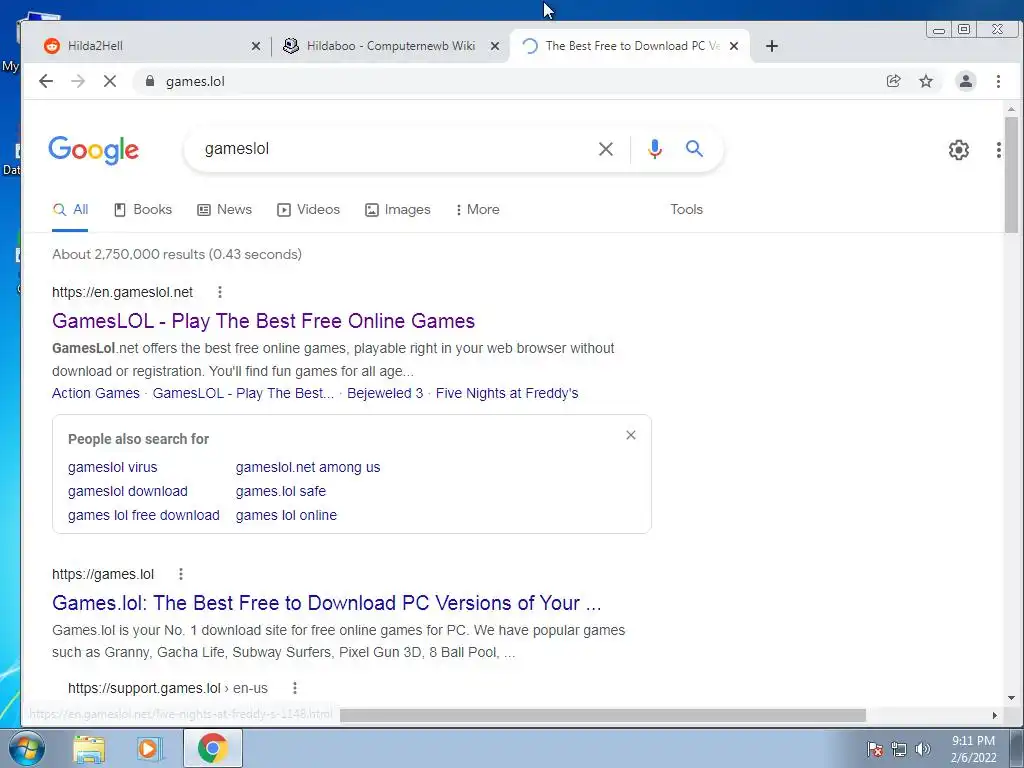Click into the Google search box
Viewport: 1024px width, 768px height.
pyautogui.click(x=392, y=149)
